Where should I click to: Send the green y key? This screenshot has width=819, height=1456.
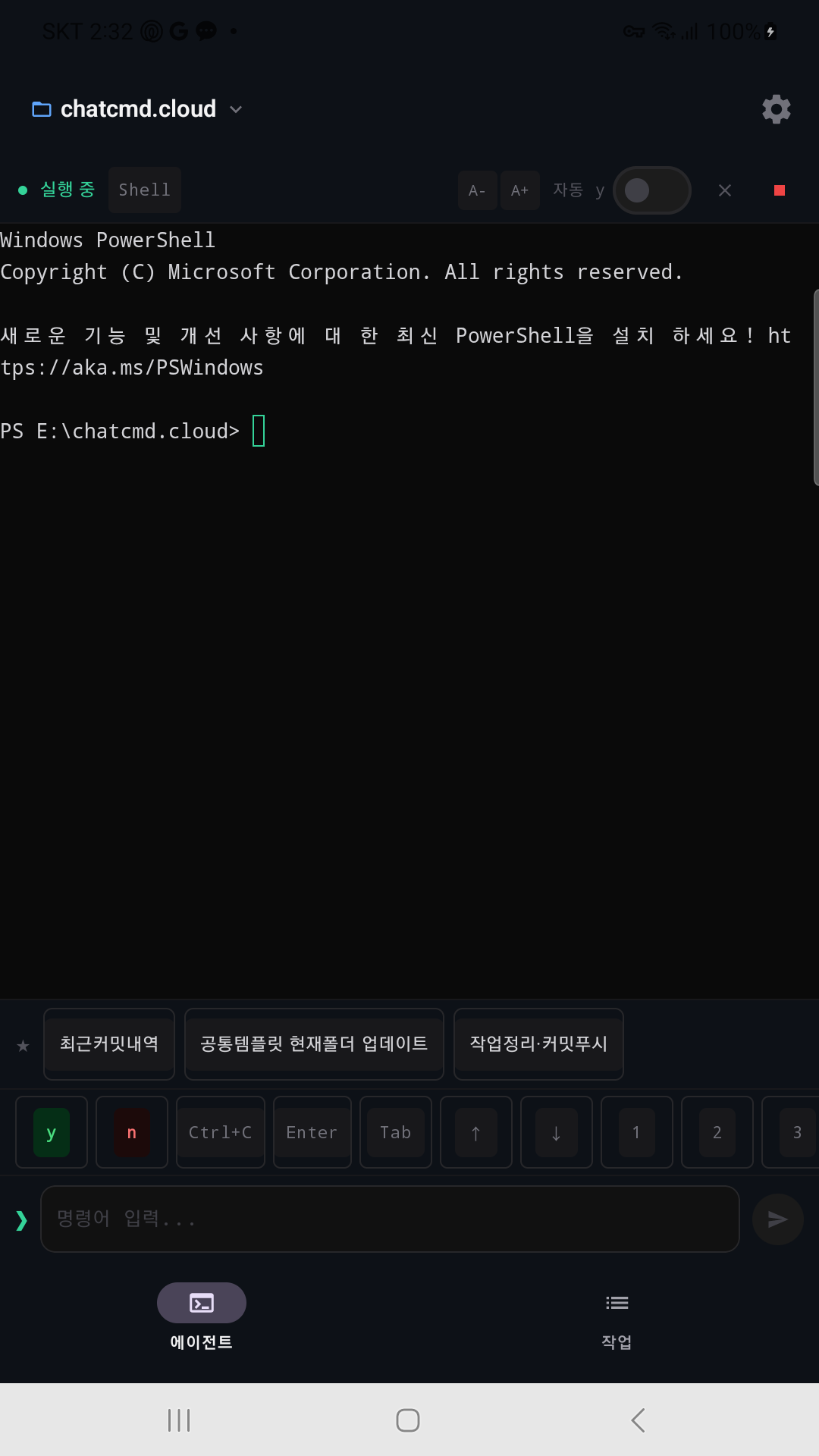pyautogui.click(x=52, y=1132)
